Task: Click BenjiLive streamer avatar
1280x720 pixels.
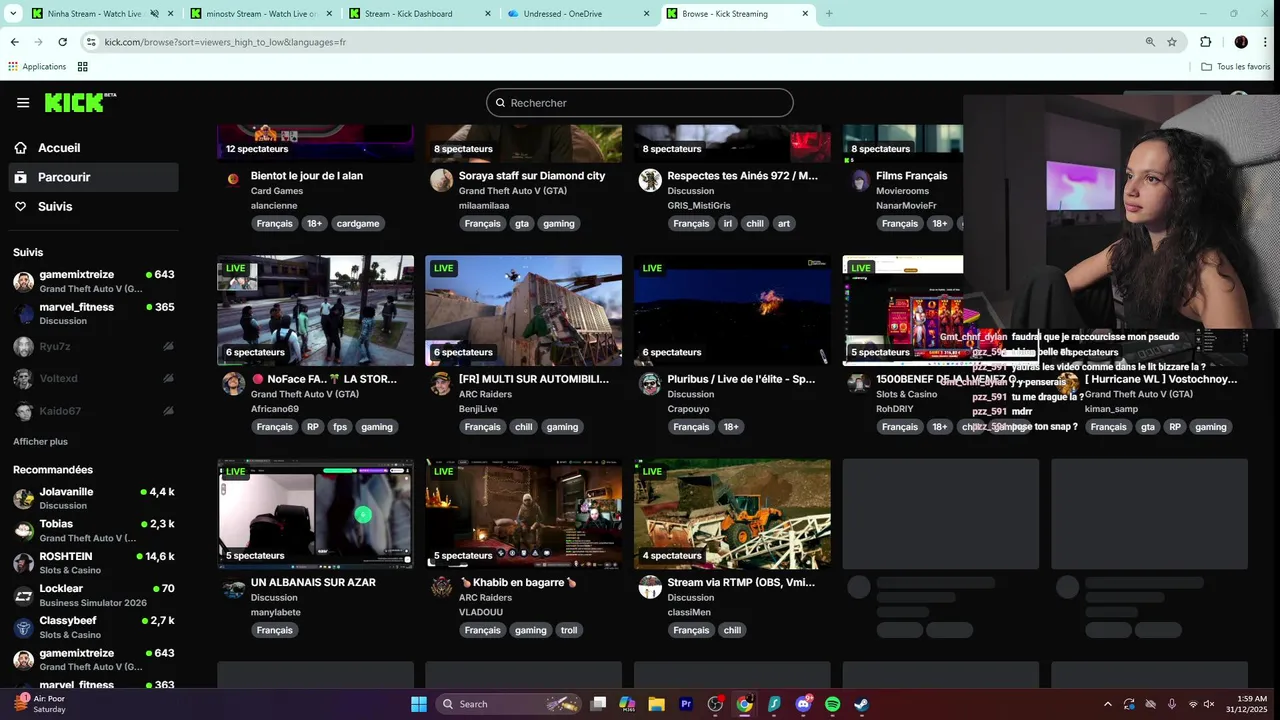Action: (441, 384)
